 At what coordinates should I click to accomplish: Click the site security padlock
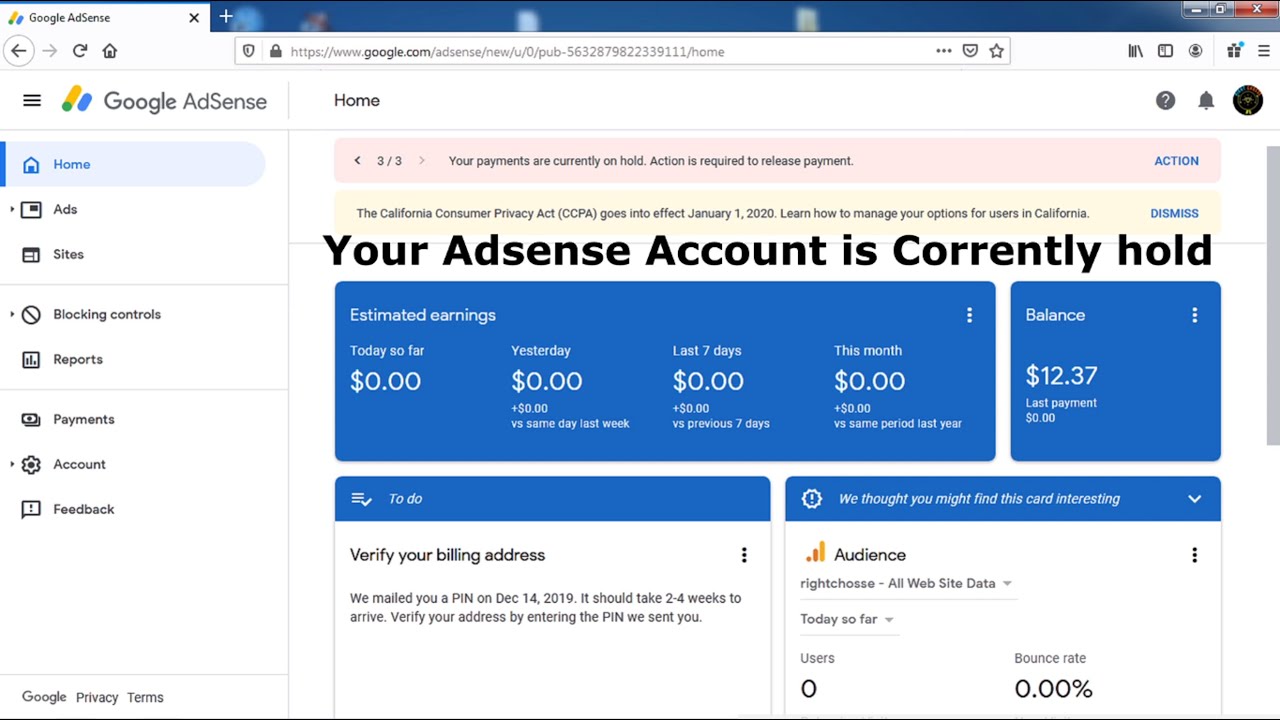tap(275, 51)
